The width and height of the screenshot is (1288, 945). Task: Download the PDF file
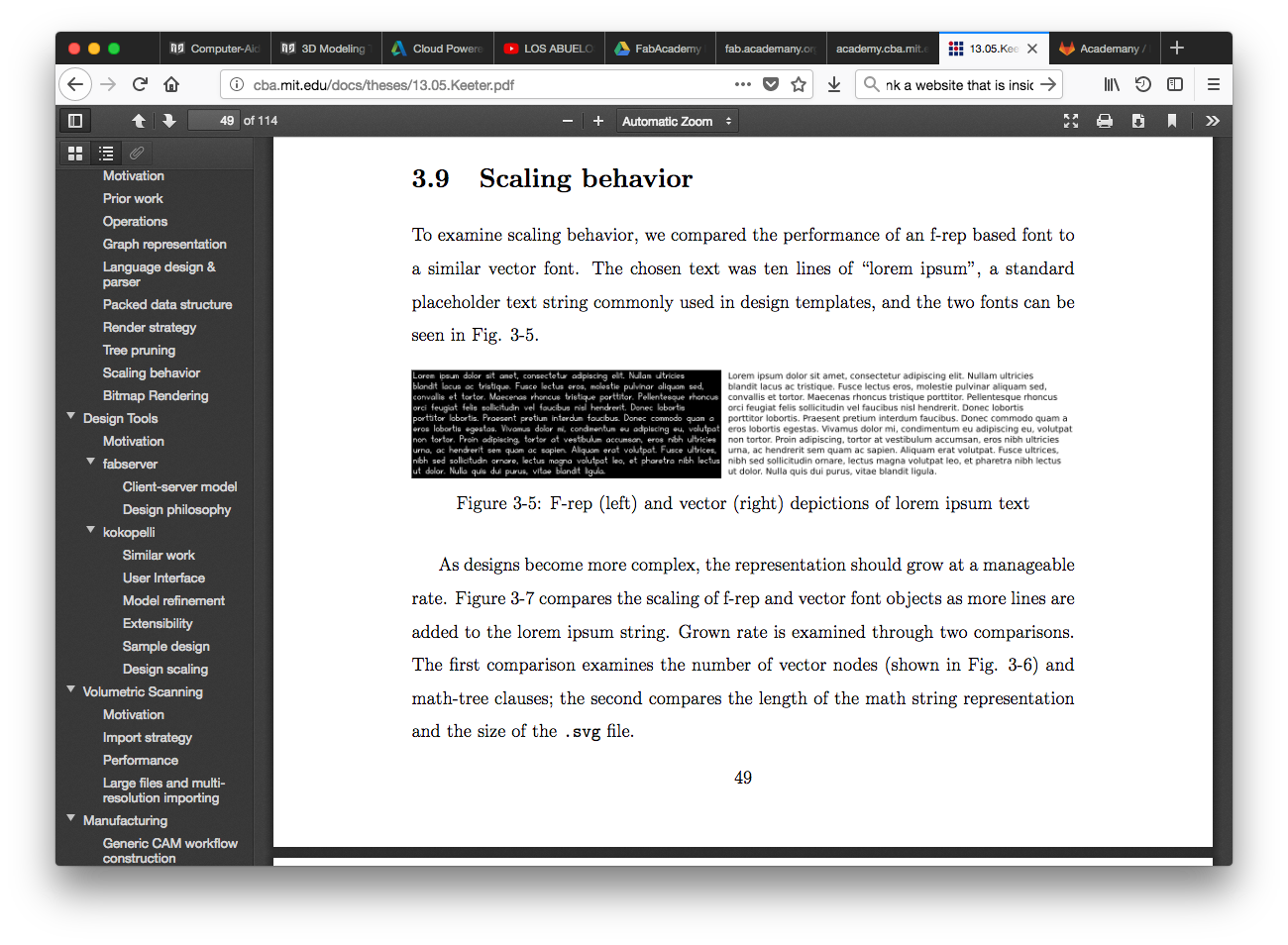1138,121
